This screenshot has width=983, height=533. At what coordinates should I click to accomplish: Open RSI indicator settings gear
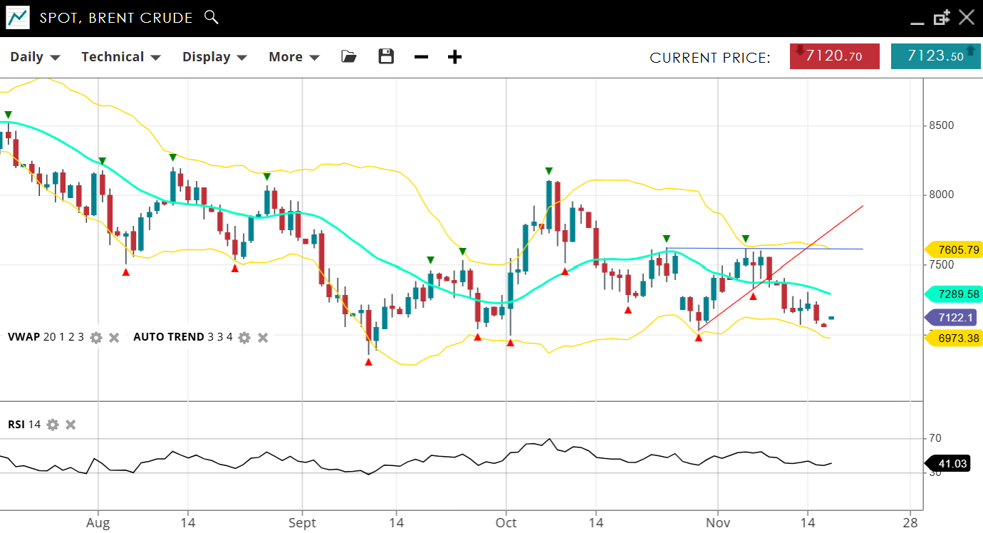[53, 425]
